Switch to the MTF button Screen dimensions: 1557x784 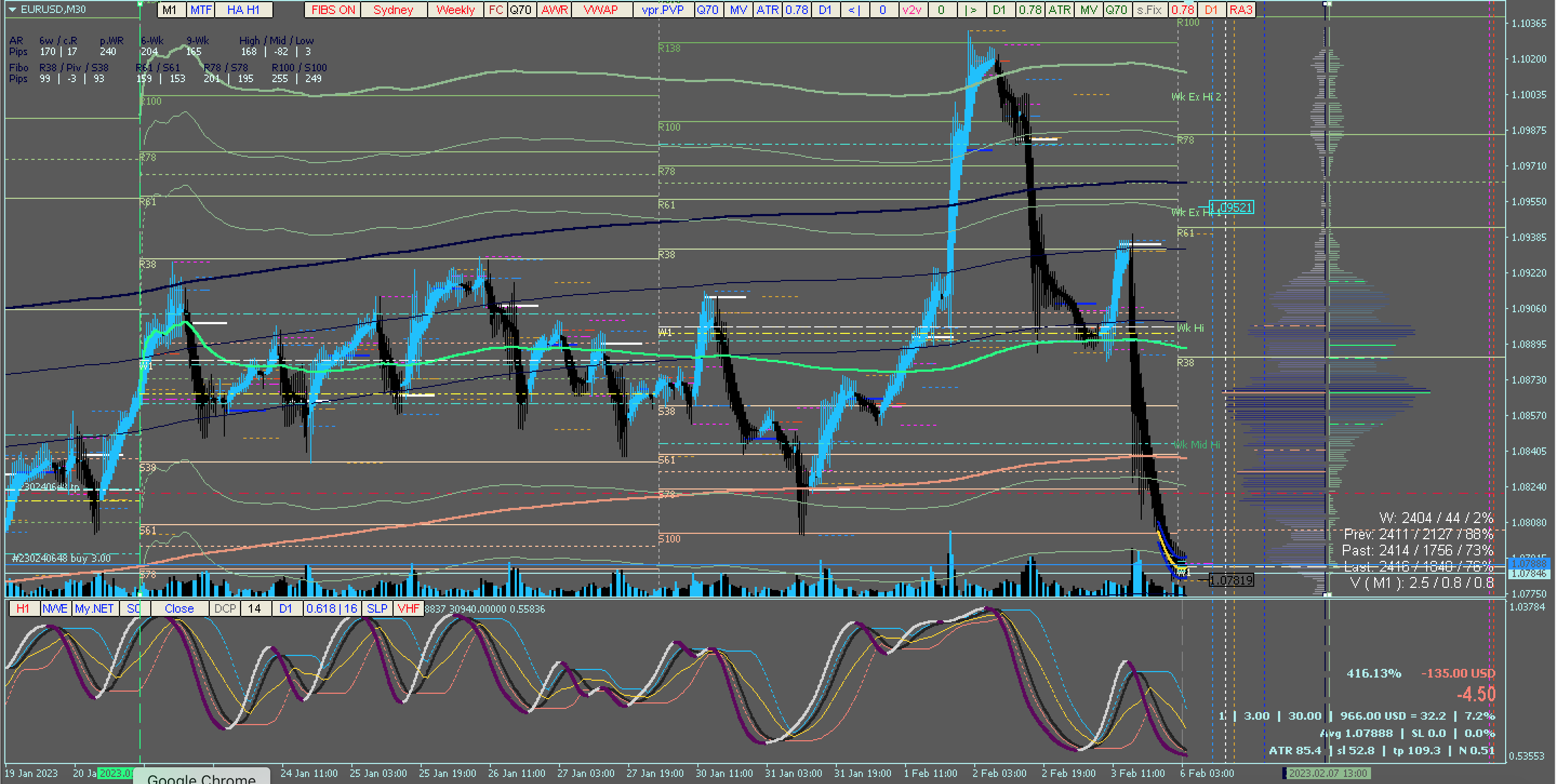click(201, 10)
